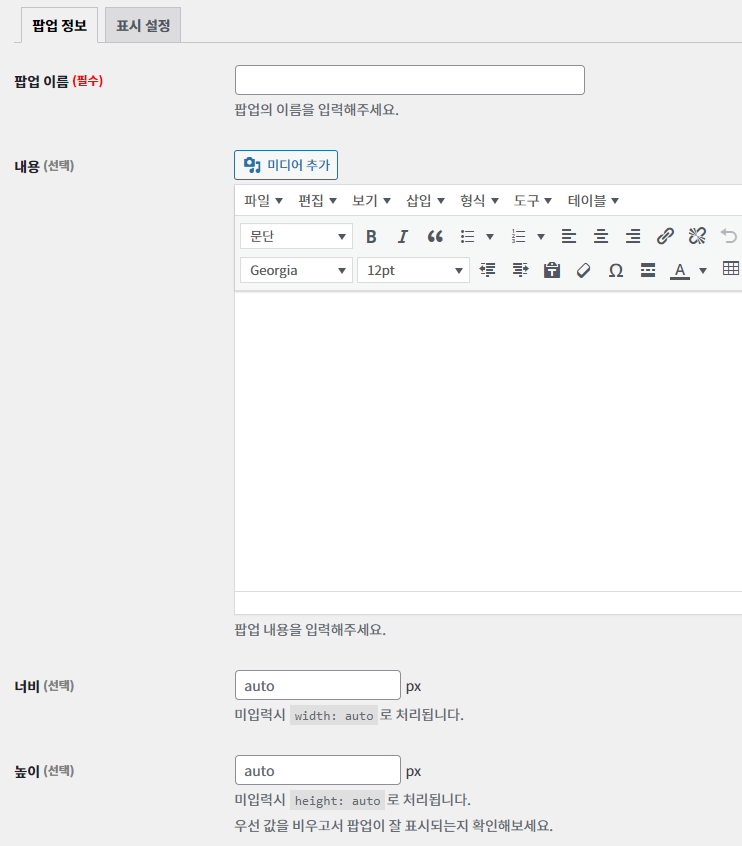This screenshot has height=846, width=742.
Task: Click inside the popup content editor area
Action: click(x=488, y=441)
